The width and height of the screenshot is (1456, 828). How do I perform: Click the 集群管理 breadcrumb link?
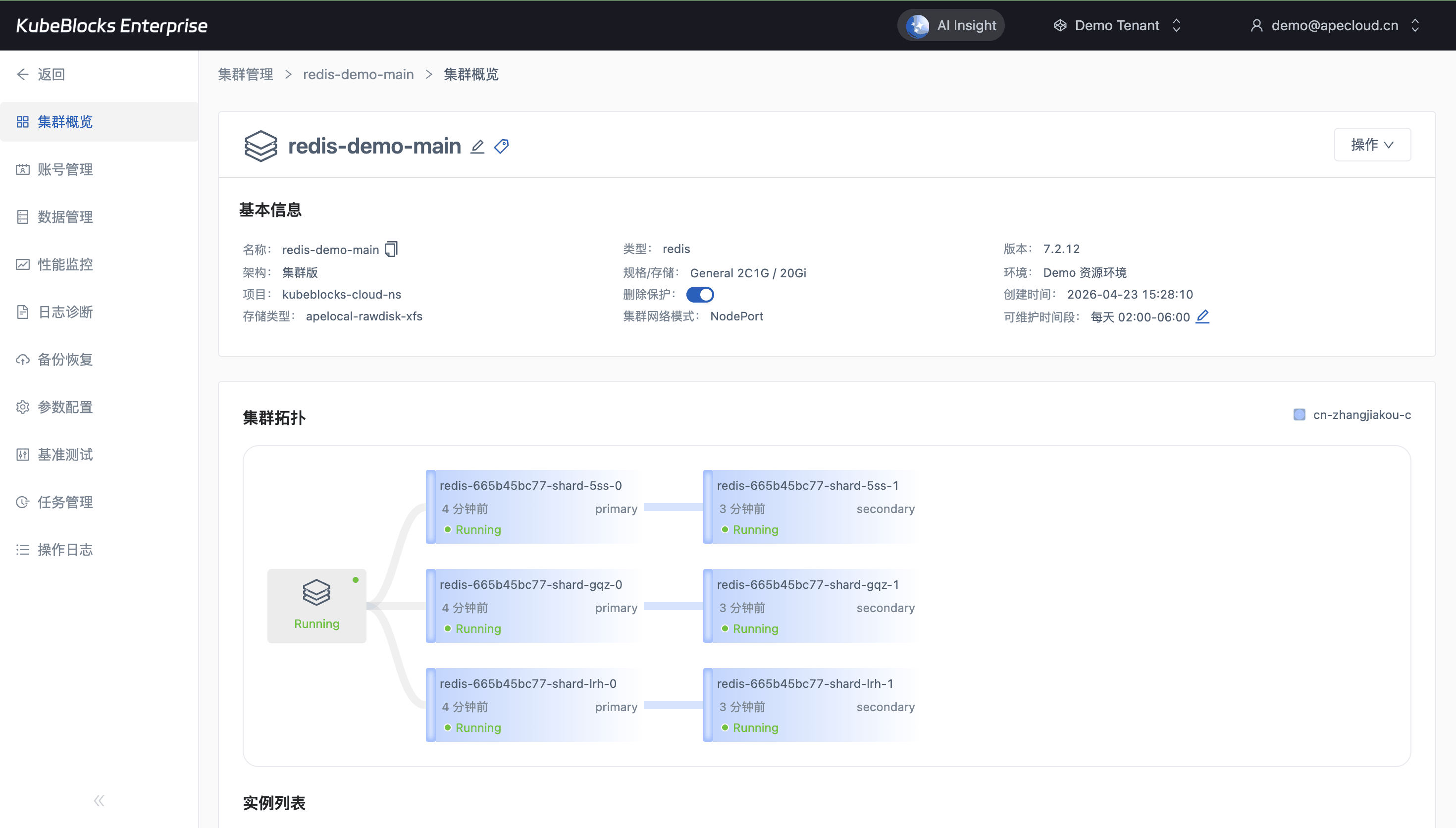point(246,74)
